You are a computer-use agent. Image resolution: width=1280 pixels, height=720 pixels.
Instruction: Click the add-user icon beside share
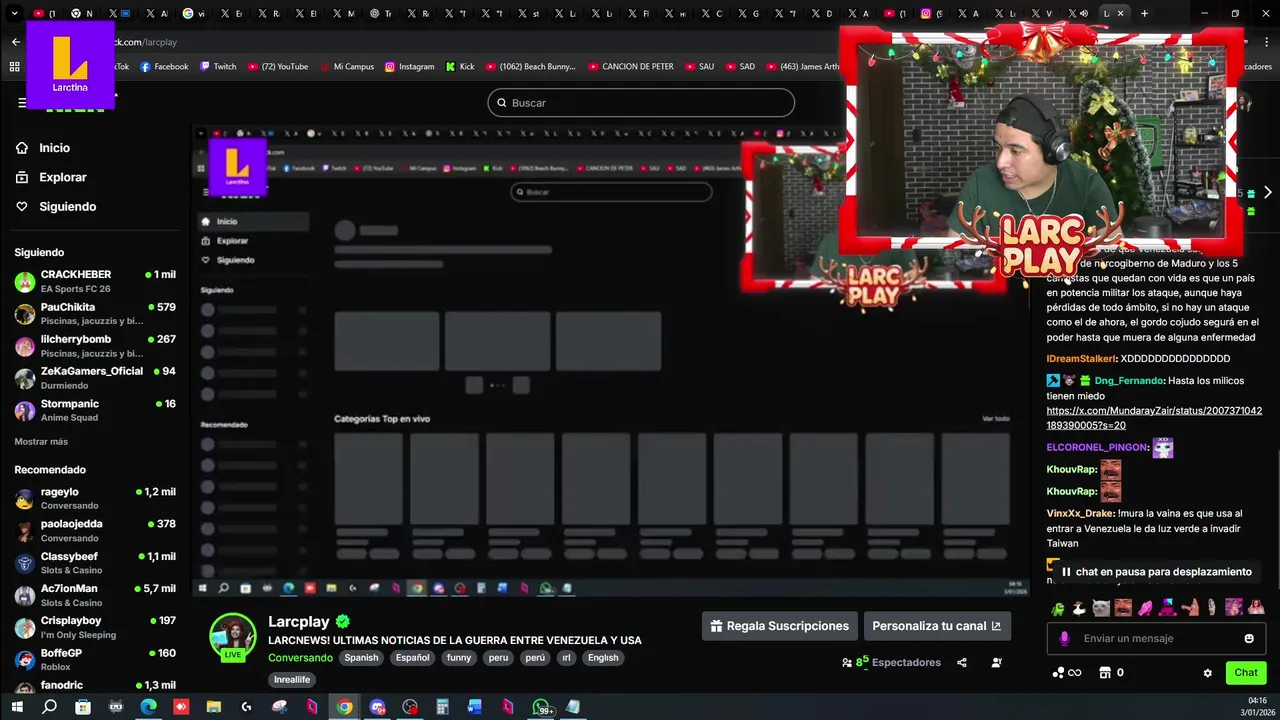(x=996, y=662)
